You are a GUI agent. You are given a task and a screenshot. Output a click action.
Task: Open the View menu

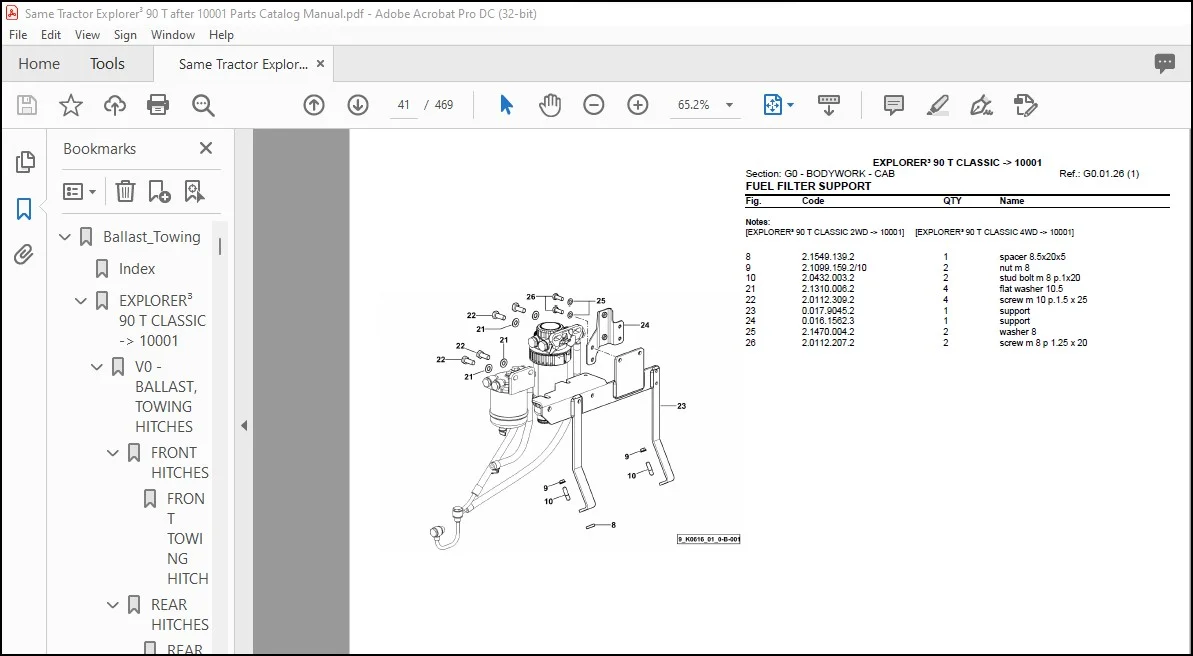click(x=87, y=35)
